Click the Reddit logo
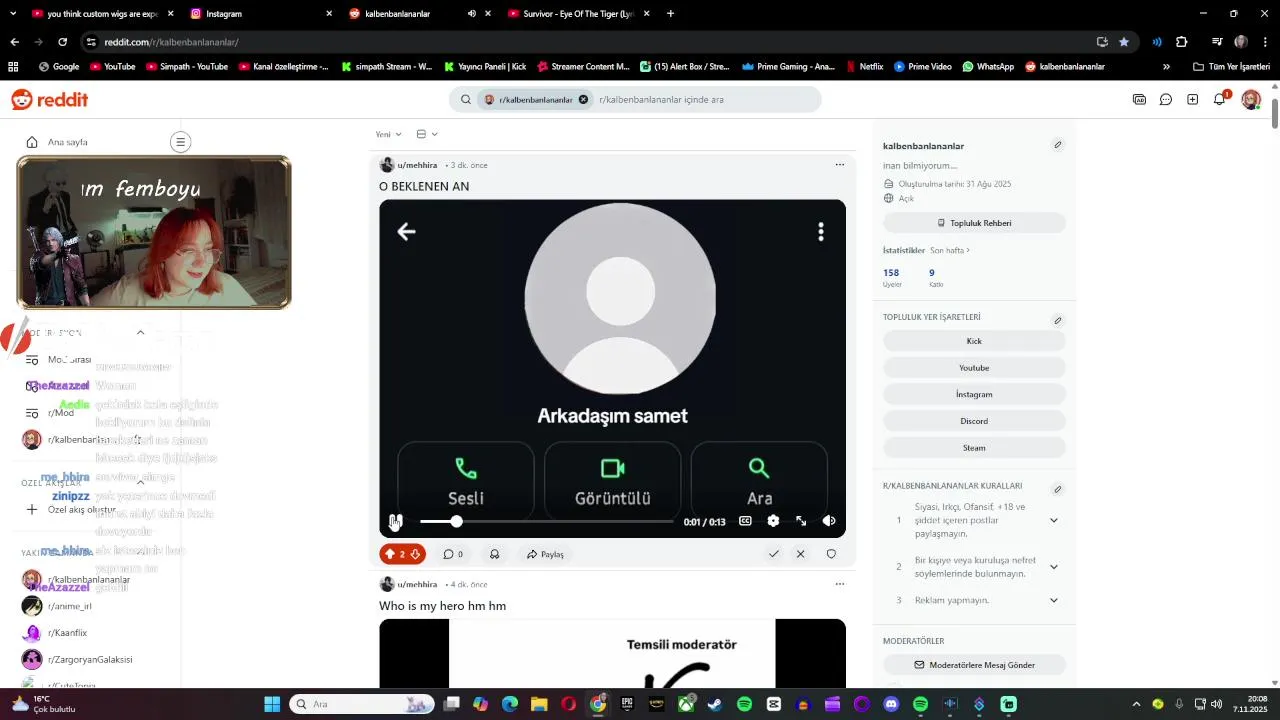This screenshot has width=1280, height=720. (50, 99)
